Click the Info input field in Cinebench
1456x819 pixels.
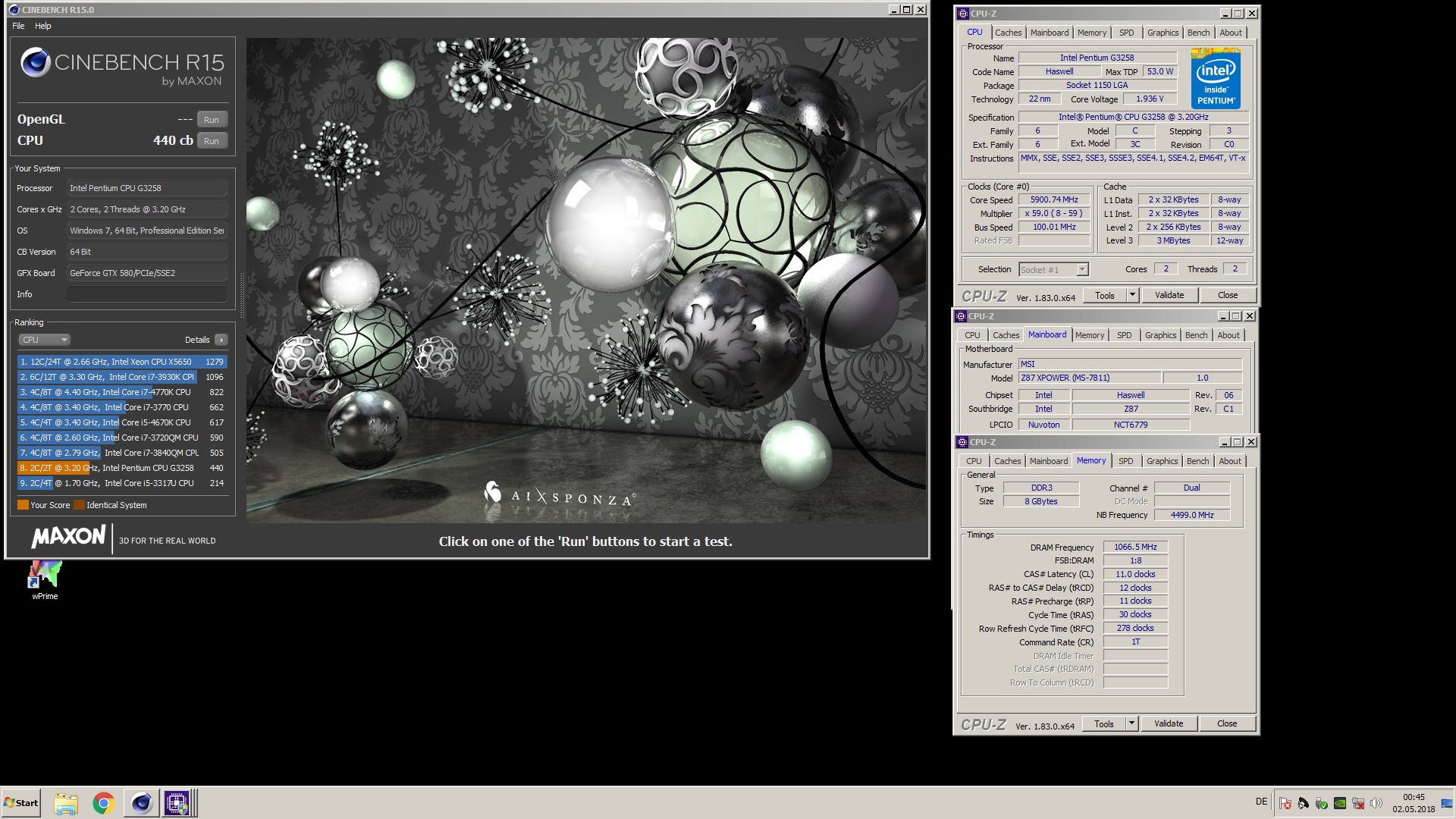point(147,294)
